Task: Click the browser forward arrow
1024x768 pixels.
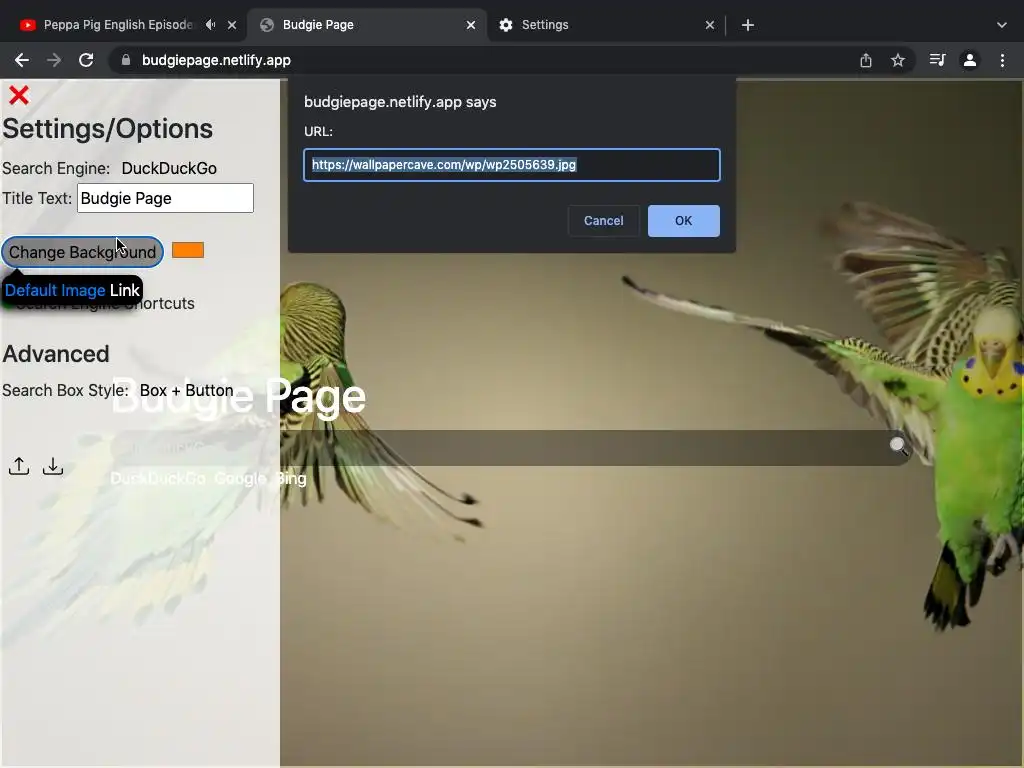Action: click(x=54, y=60)
